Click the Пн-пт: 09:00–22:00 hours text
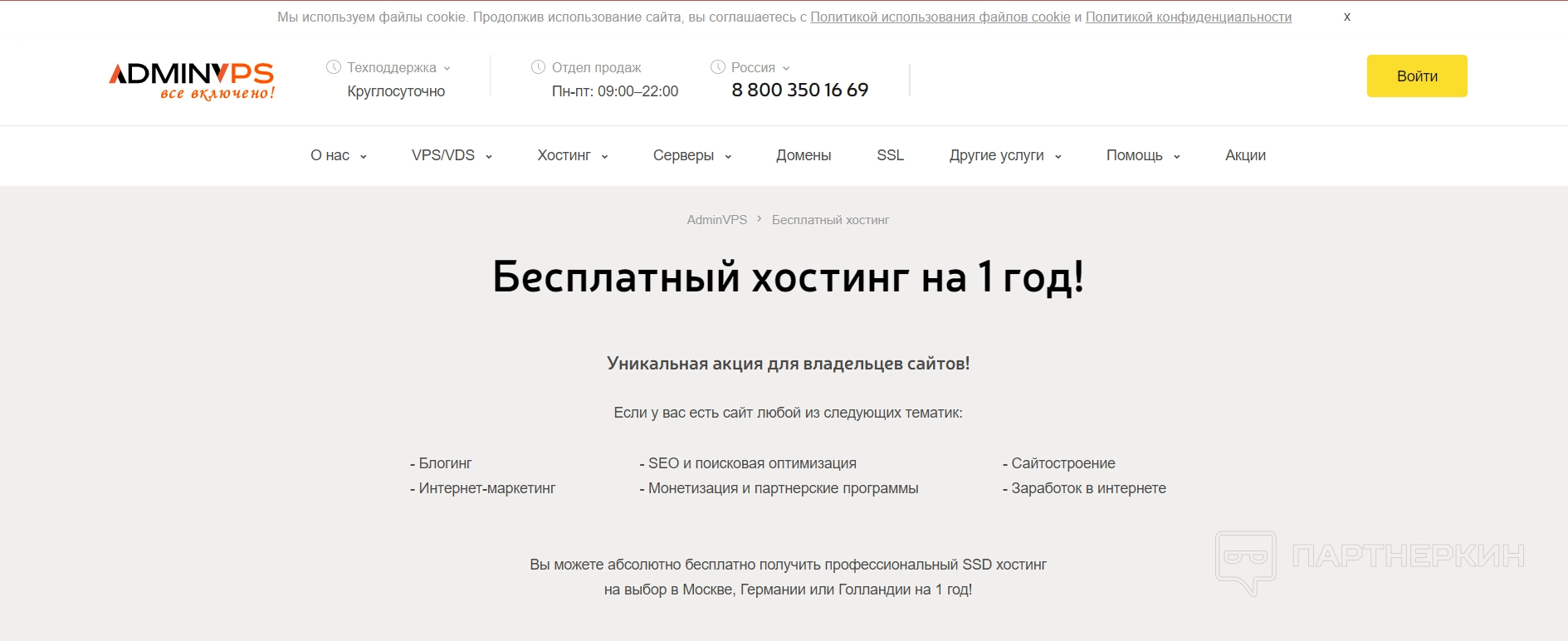 [615, 91]
